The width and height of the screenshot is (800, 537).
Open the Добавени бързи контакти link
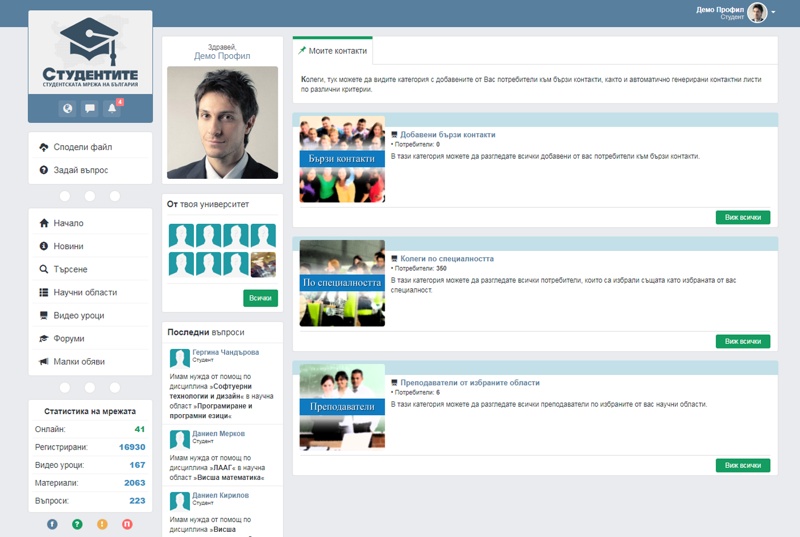click(x=447, y=135)
